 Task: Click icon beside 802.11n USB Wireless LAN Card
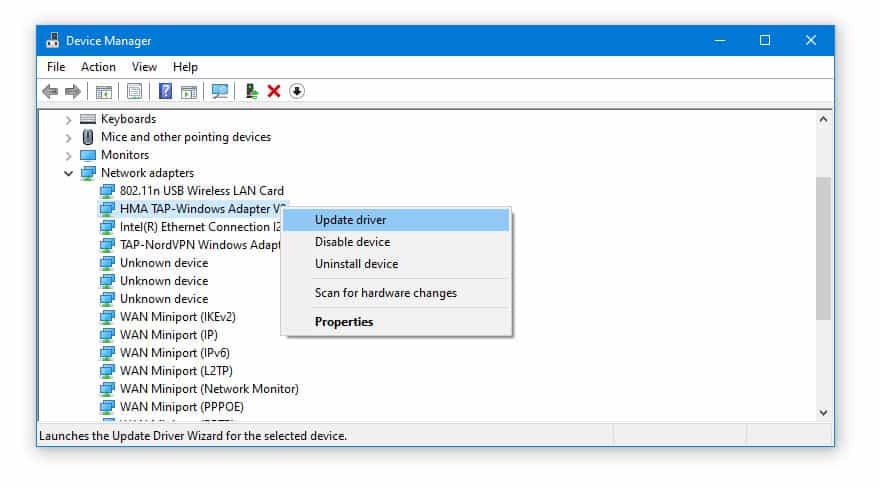coord(107,191)
